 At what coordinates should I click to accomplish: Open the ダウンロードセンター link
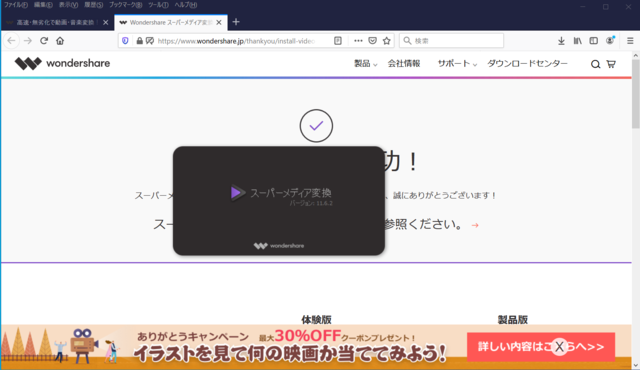[x=527, y=64]
